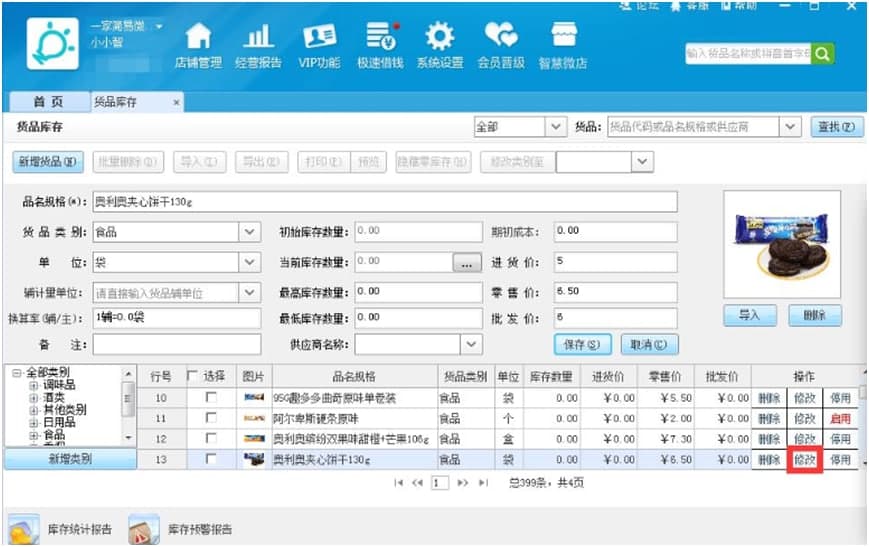Screen dimensions: 869x547
Task: Expand the 调味品 tree node
Action: click(33, 385)
